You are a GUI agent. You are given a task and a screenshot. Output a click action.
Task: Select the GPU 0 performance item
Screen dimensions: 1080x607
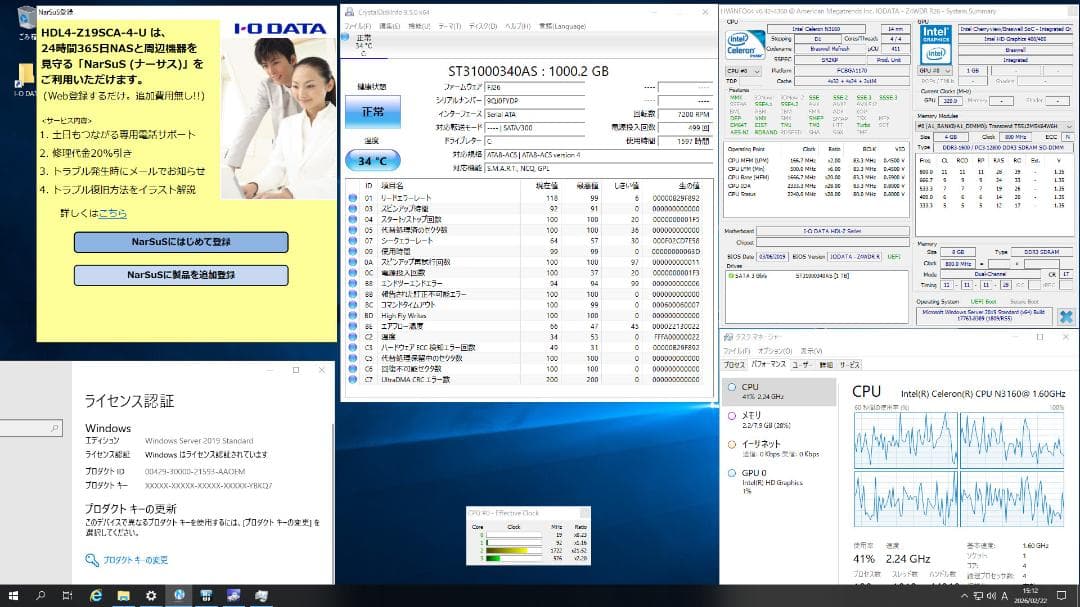[x=779, y=481]
